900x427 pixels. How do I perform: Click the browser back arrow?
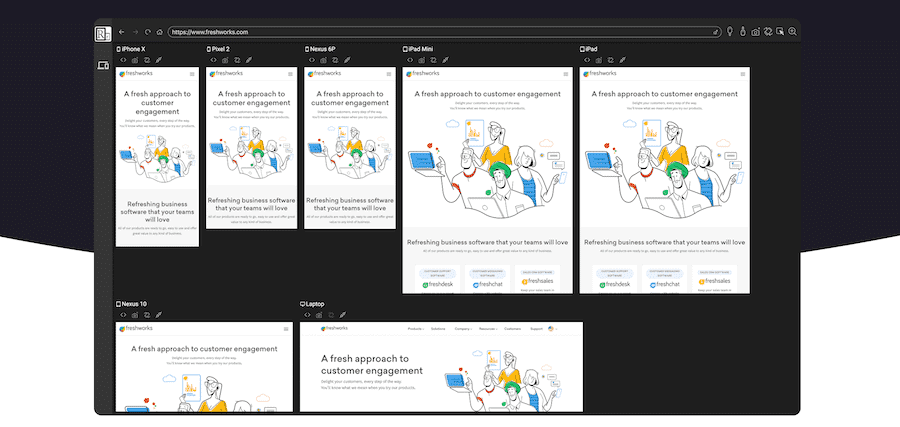[122, 32]
